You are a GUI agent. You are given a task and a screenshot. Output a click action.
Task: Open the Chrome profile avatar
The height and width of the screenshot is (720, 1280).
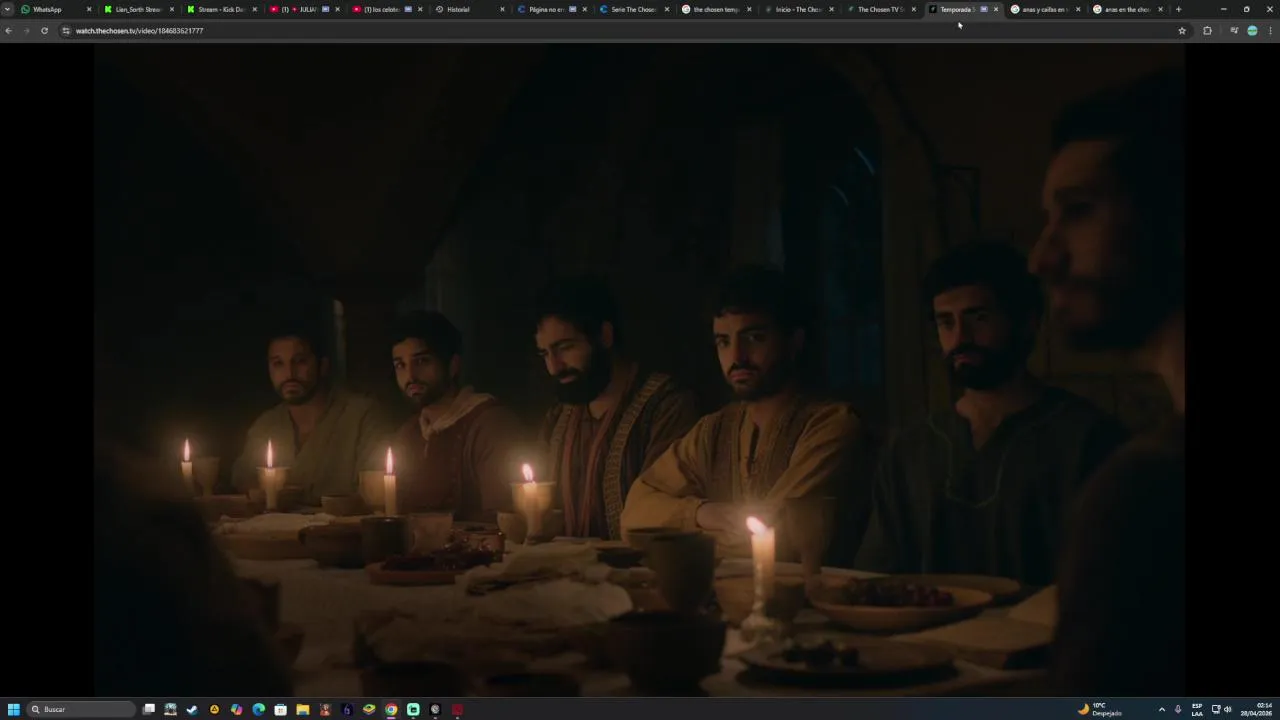point(1252,31)
